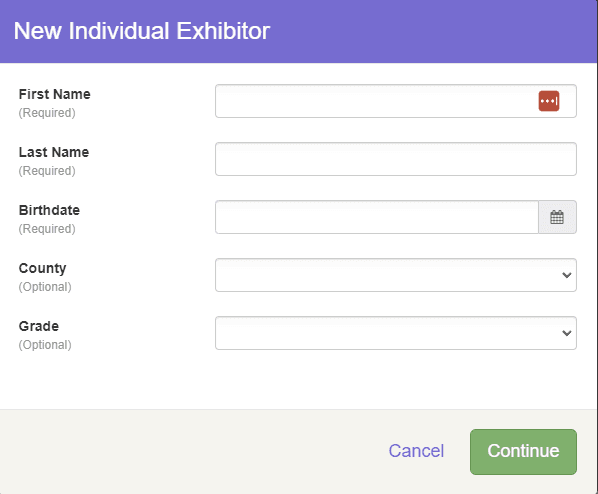Focus the First Name text field
598x494 pixels.
point(396,101)
